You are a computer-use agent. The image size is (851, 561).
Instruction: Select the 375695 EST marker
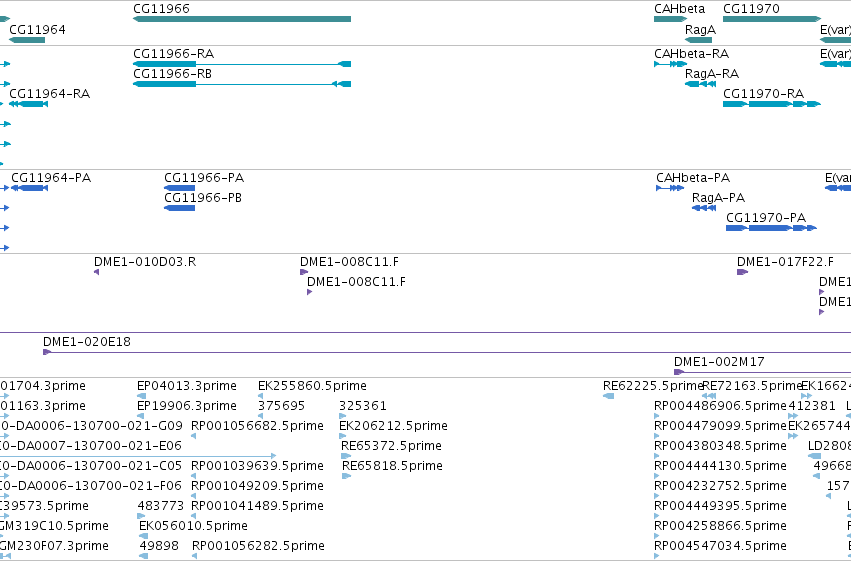coord(261,417)
